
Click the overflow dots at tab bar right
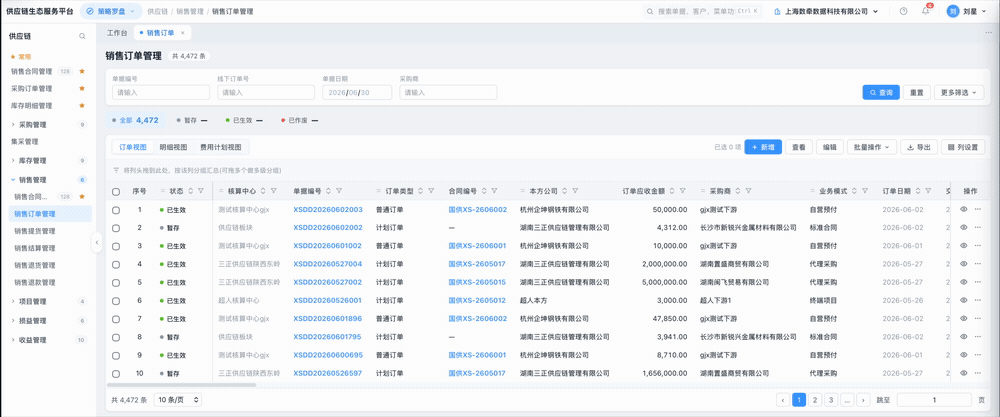click(989, 33)
